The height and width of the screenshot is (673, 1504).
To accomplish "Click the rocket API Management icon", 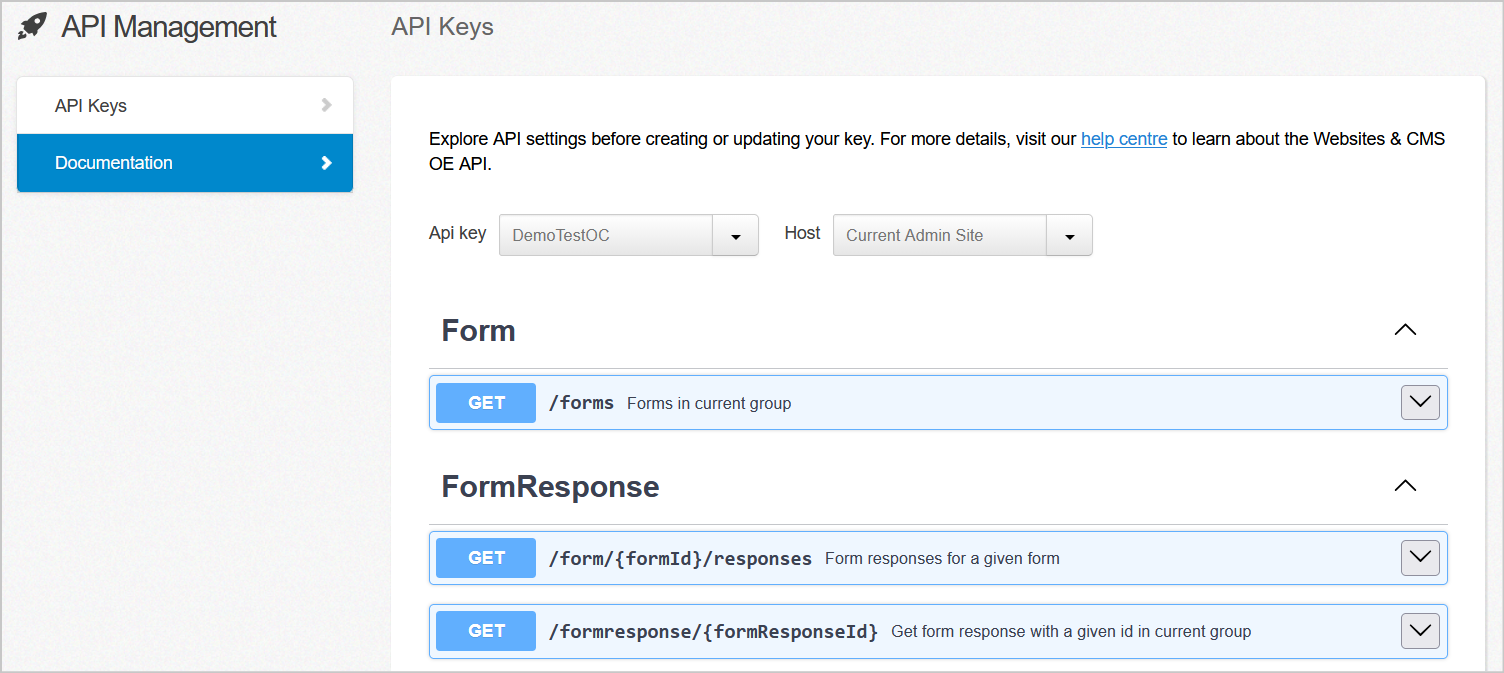I will pyautogui.click(x=33, y=27).
